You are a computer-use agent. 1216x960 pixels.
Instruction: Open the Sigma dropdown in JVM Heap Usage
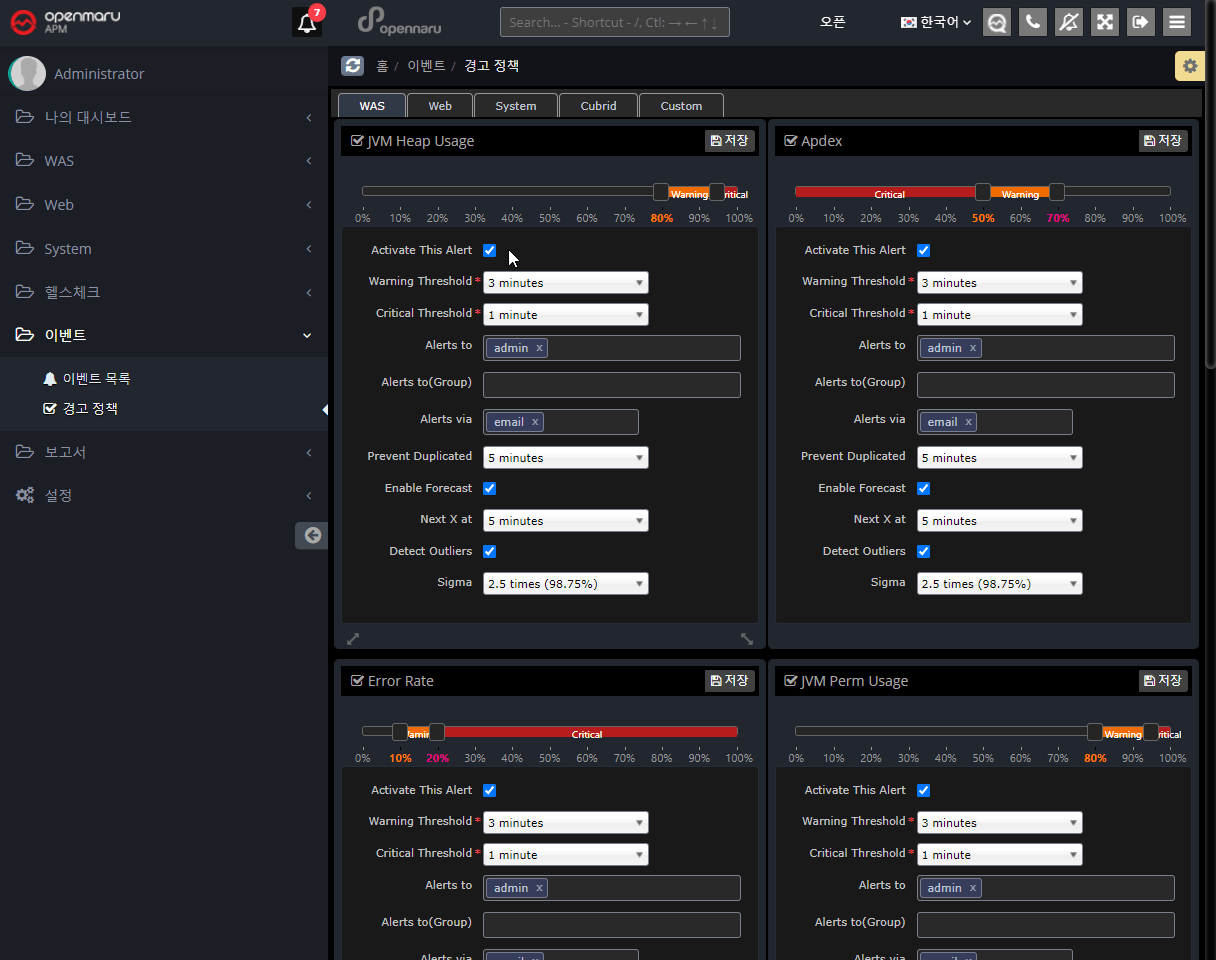pos(565,584)
